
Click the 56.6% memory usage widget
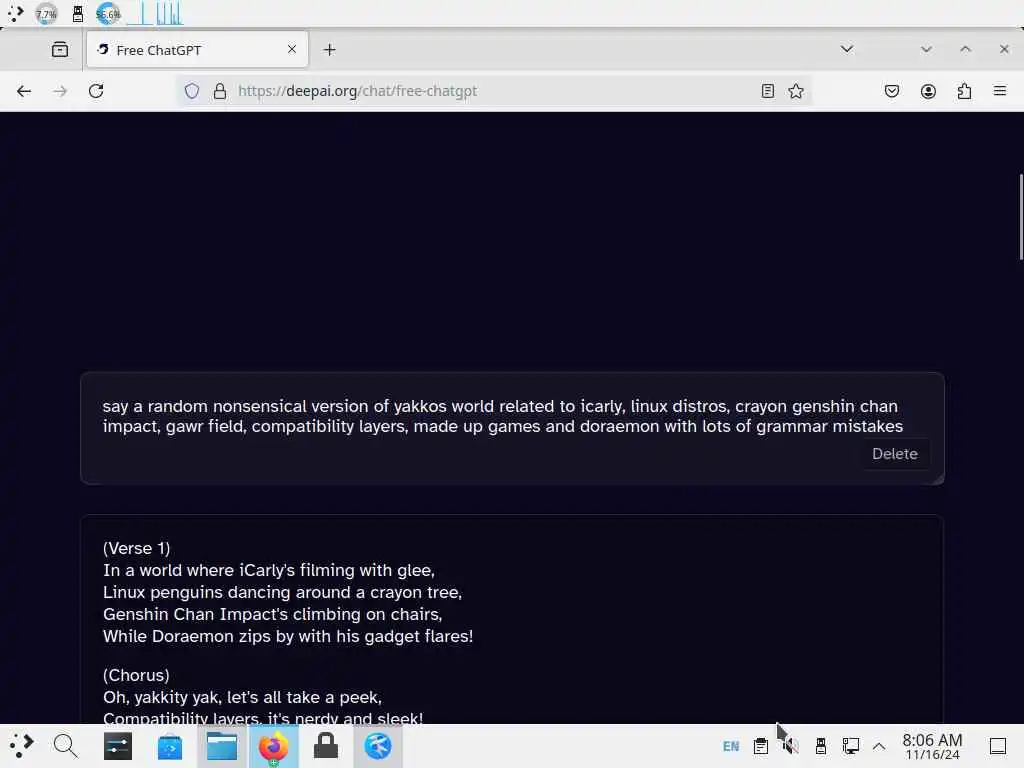coord(108,14)
